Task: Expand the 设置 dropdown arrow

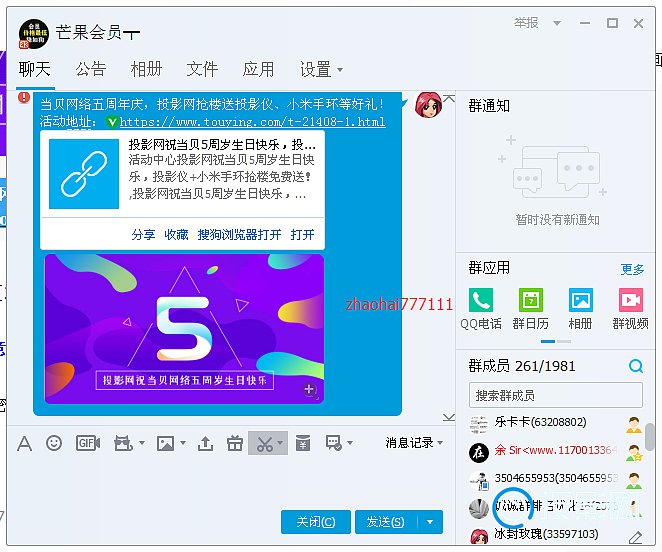Action: pos(340,70)
